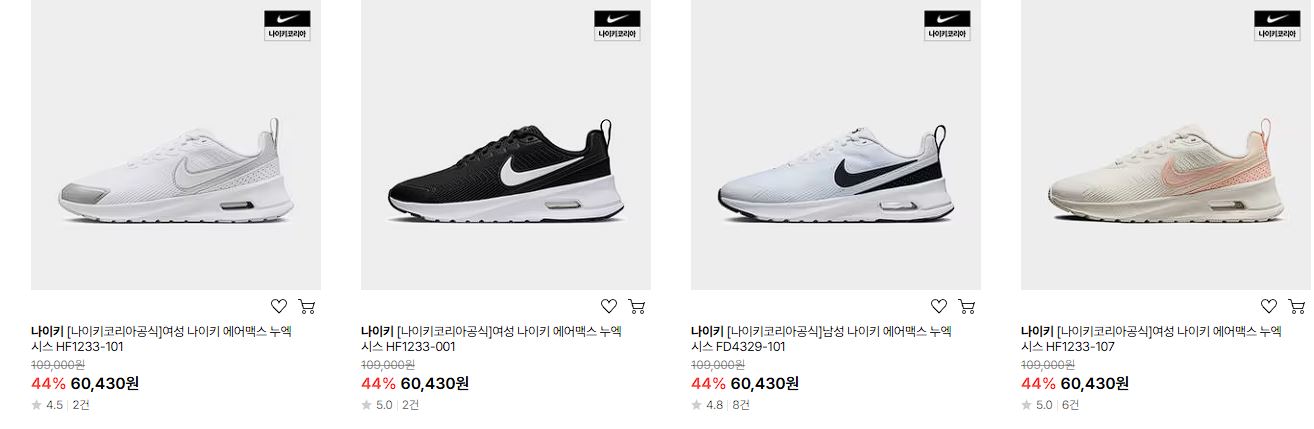View the 8 reviews of FD4329-101
1314x429 pixels.
(740, 405)
